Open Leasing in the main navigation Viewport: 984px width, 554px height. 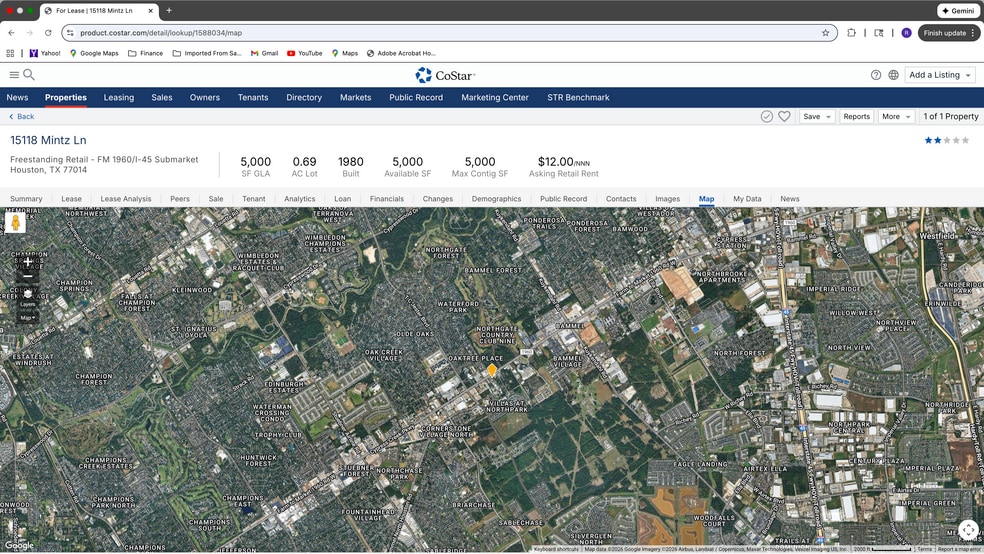tap(118, 98)
